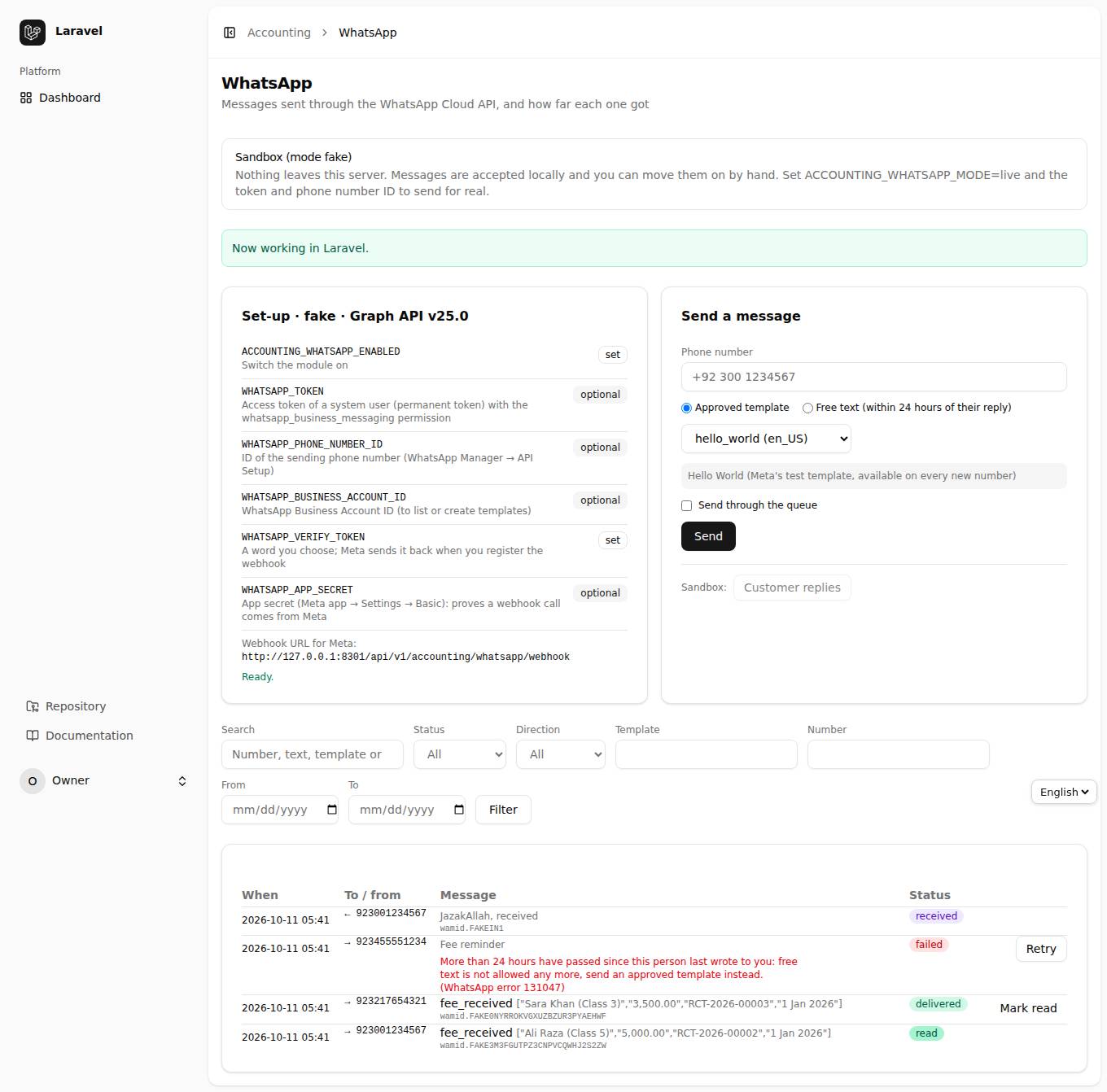
Task: Click the Customer replies sandbox button
Action: pos(792,587)
